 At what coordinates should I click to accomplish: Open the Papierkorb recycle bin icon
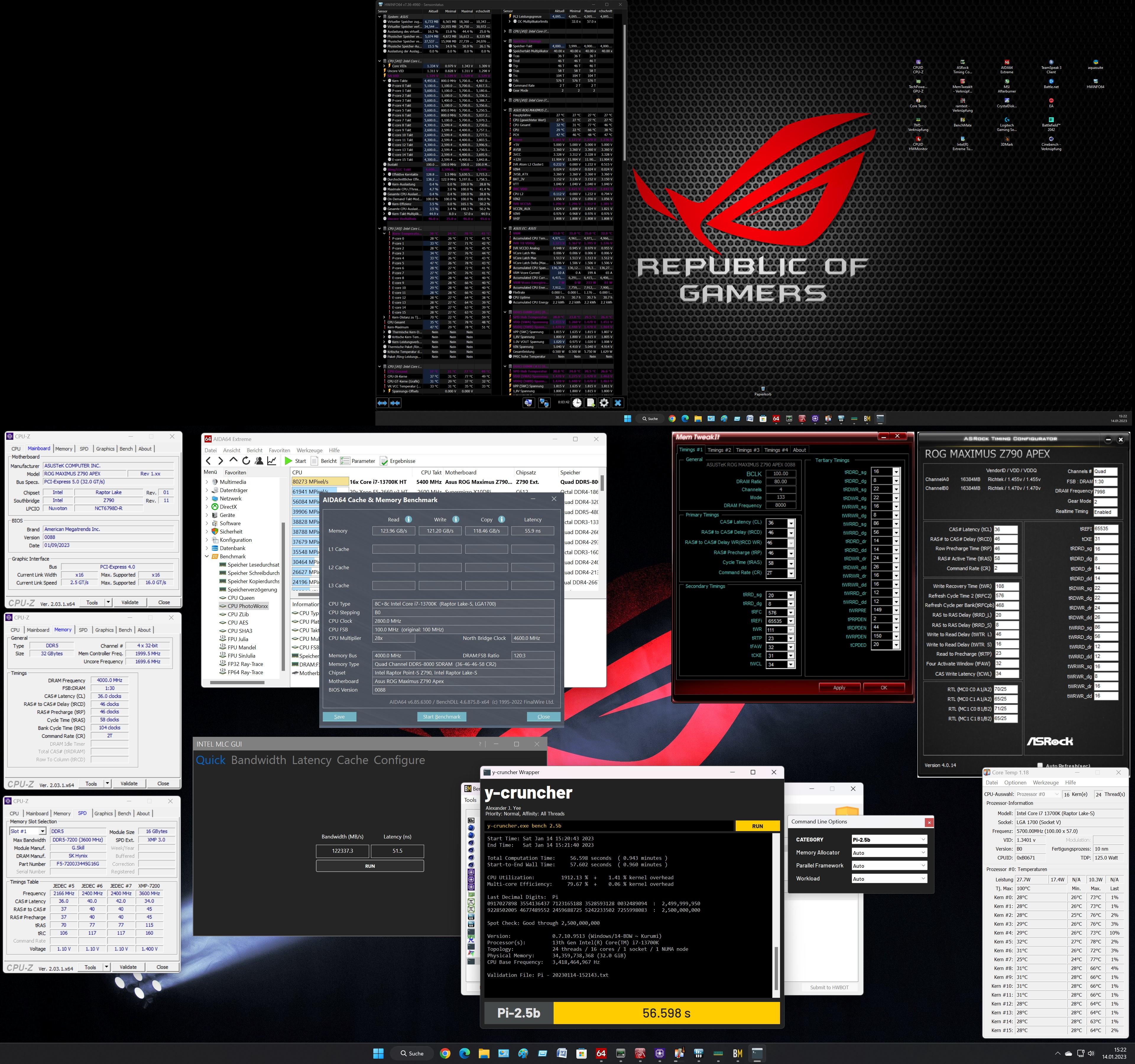coord(763,391)
